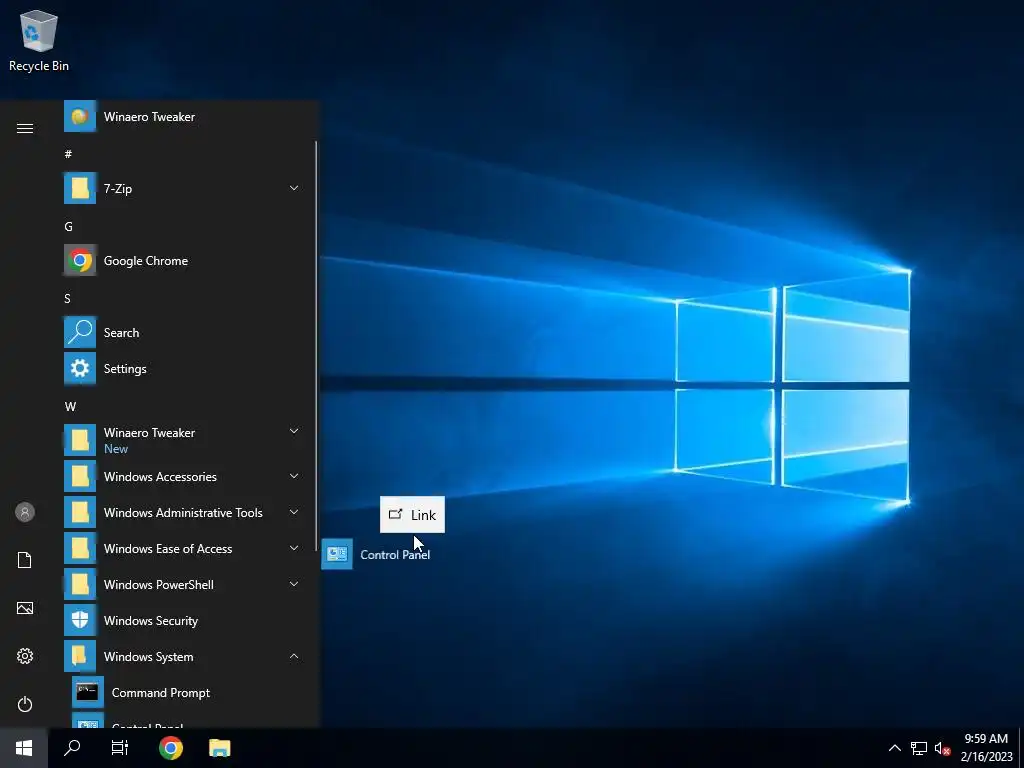Open Task View on the taskbar
The image size is (1024, 768).
120,748
